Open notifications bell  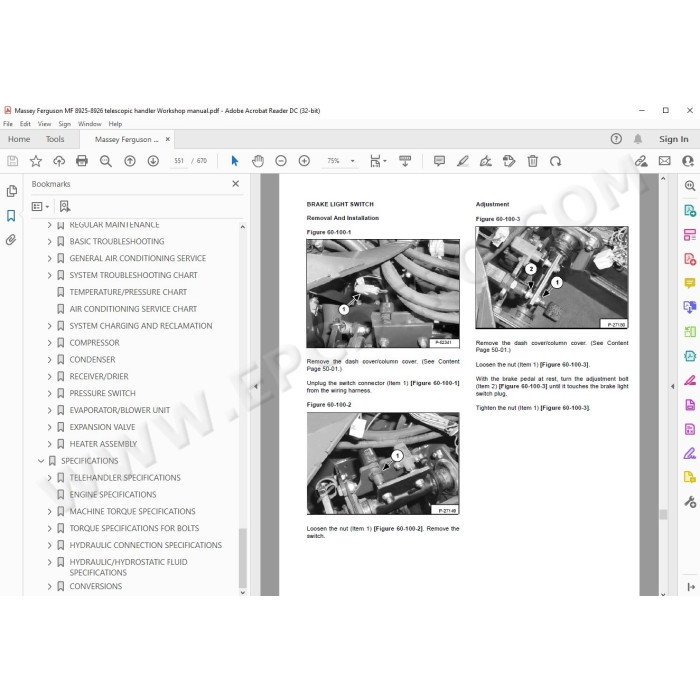click(638, 139)
